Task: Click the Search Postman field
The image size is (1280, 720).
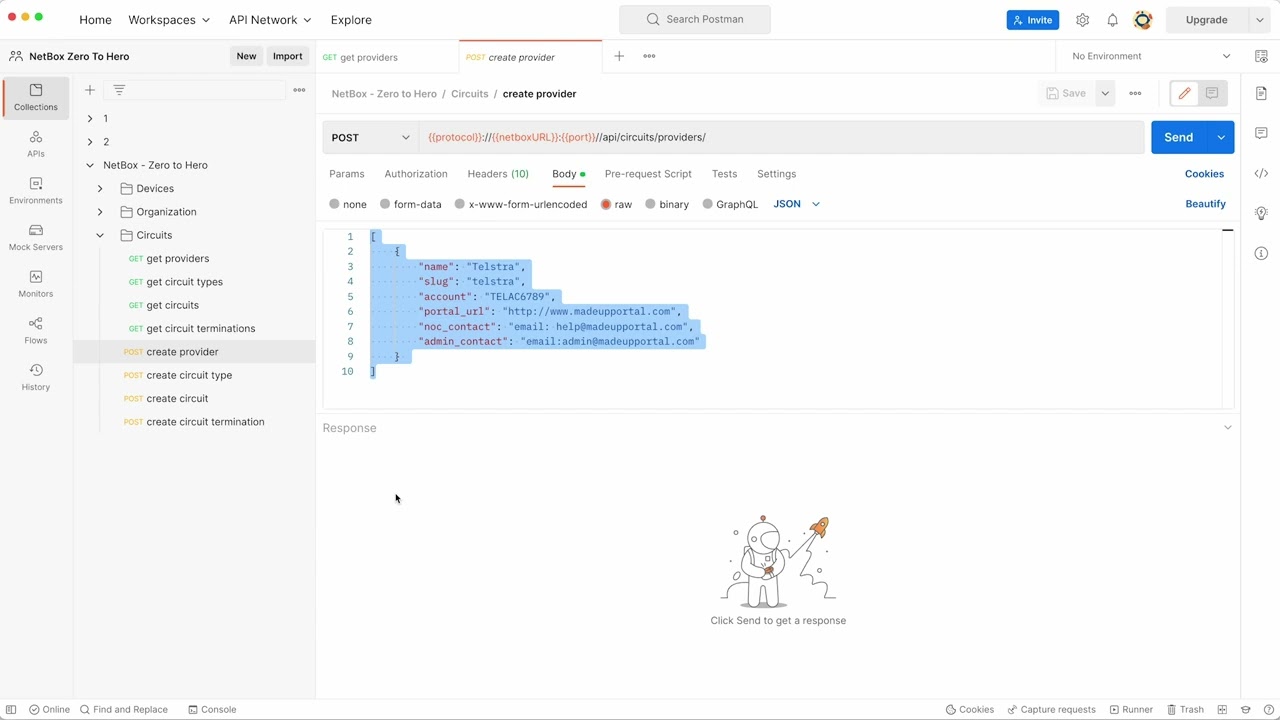Action: pos(695,19)
